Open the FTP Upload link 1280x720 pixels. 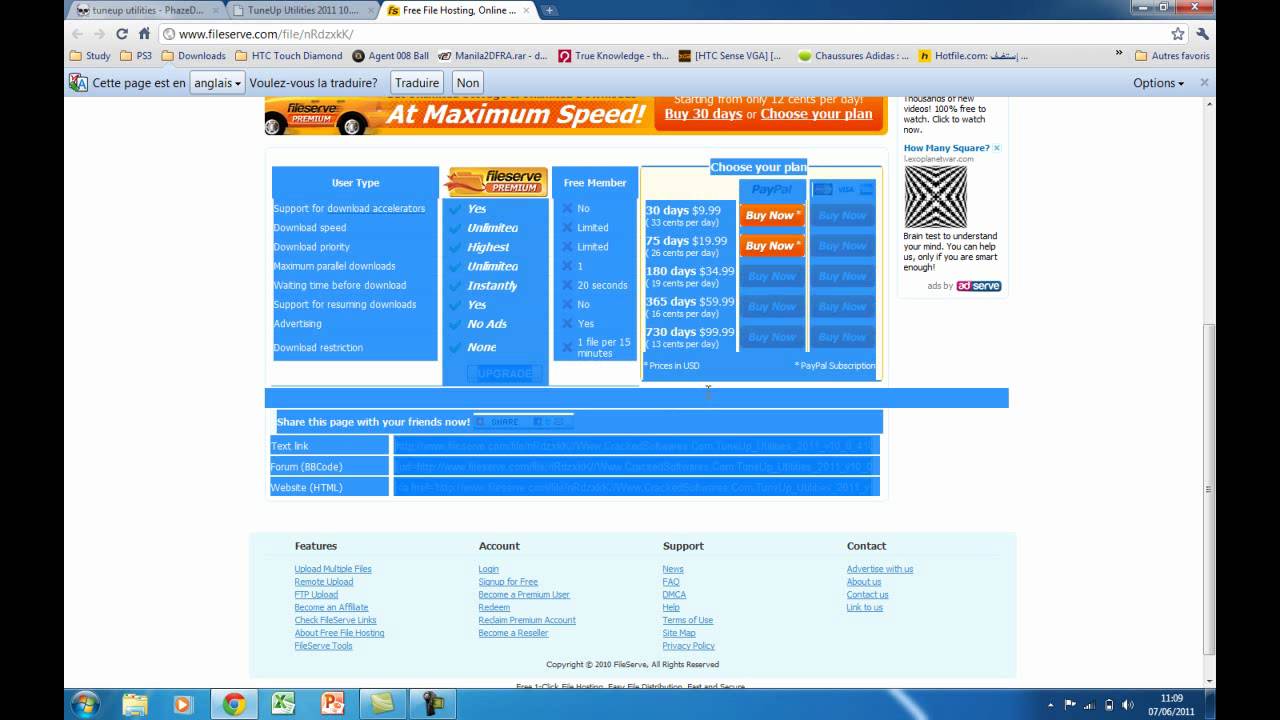pos(316,595)
